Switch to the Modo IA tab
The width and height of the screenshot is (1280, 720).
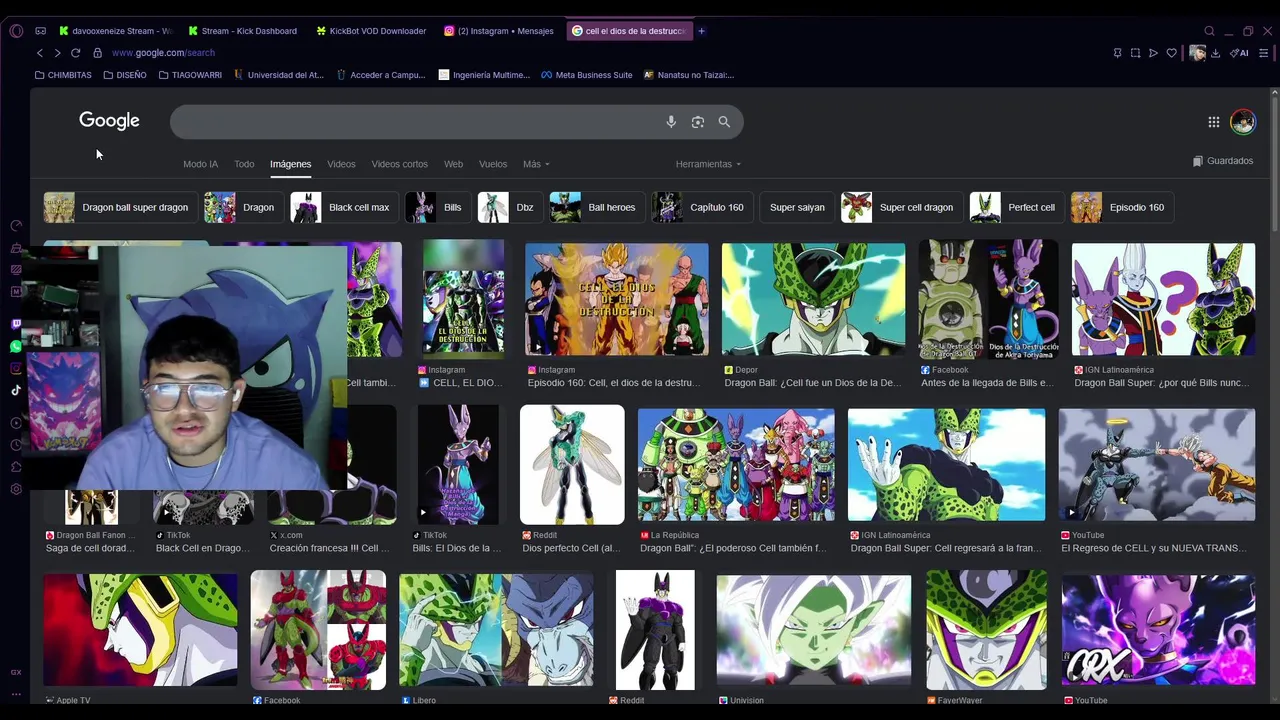point(200,164)
